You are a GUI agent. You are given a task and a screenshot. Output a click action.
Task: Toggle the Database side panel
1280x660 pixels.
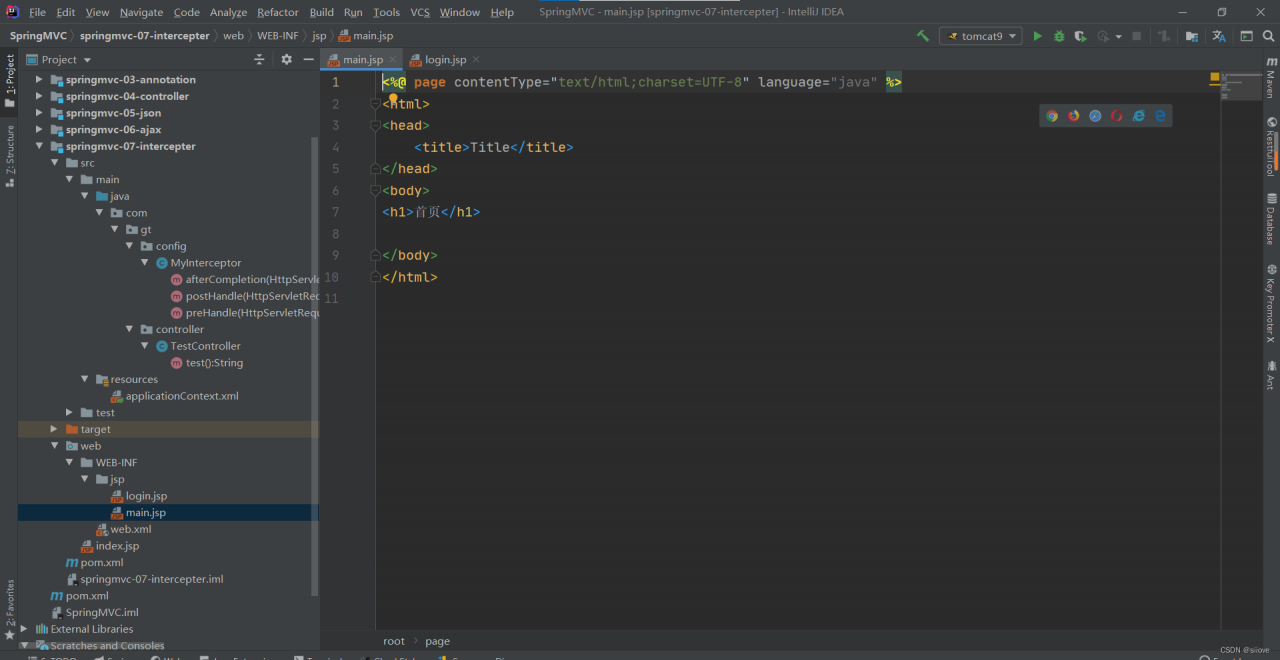tap(1271, 220)
